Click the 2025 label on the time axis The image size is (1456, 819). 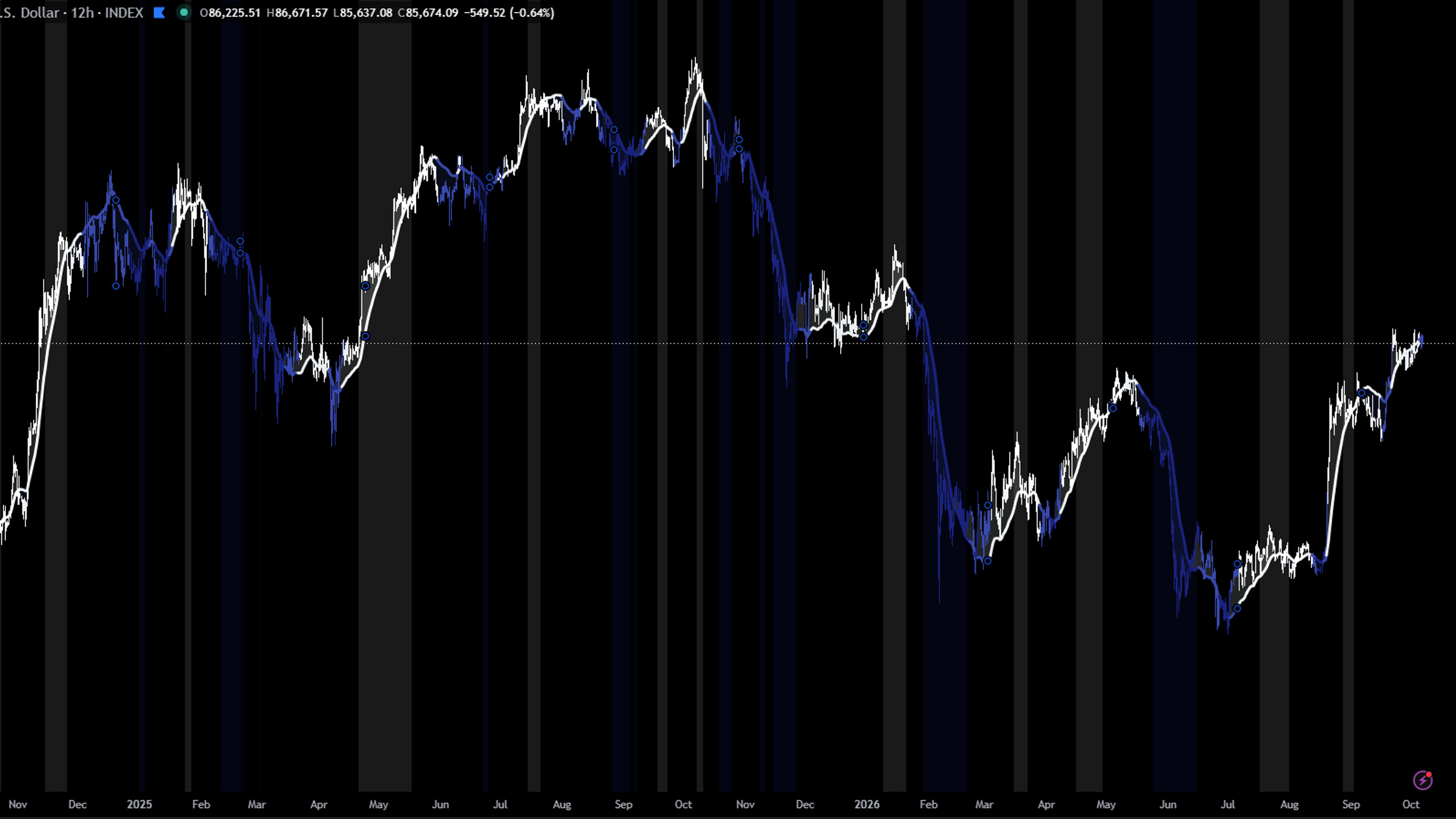click(x=139, y=804)
